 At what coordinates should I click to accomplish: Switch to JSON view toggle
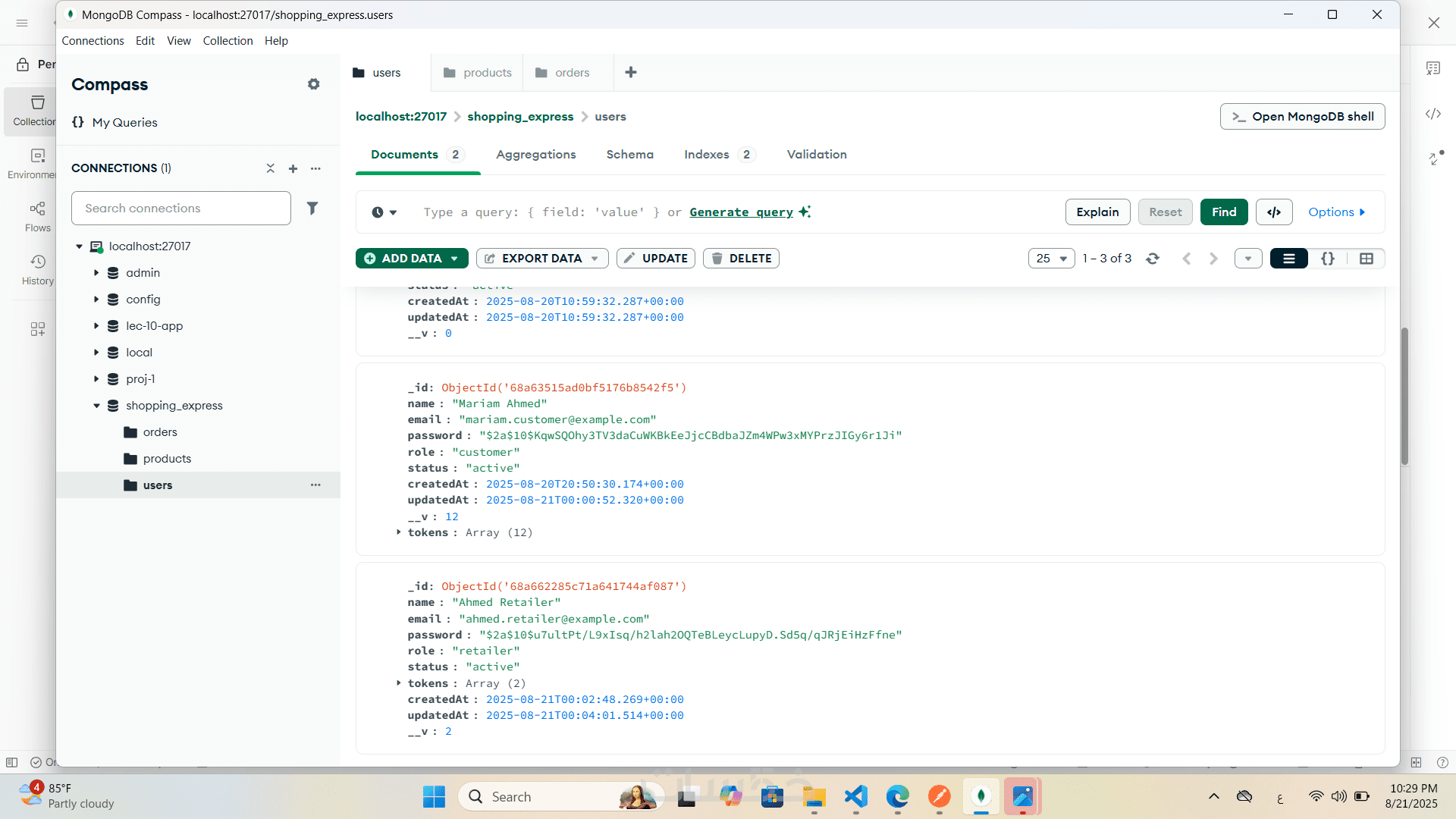click(x=1328, y=259)
